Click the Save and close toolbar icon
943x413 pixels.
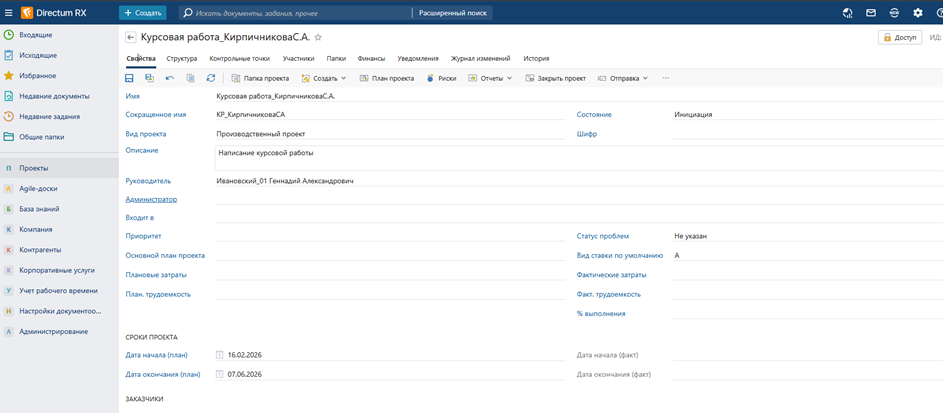pos(149,78)
